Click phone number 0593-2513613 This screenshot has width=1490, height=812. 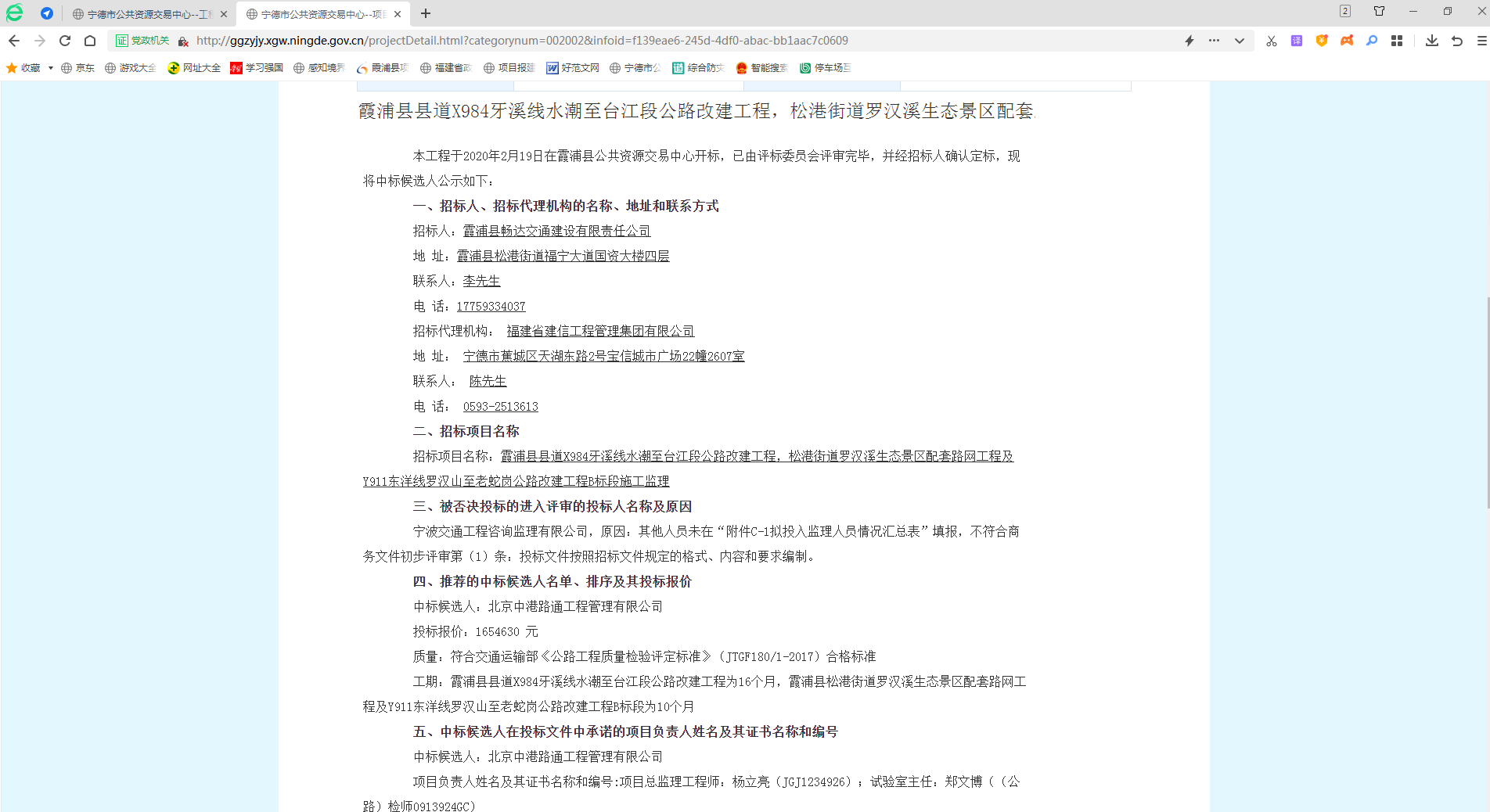point(501,406)
